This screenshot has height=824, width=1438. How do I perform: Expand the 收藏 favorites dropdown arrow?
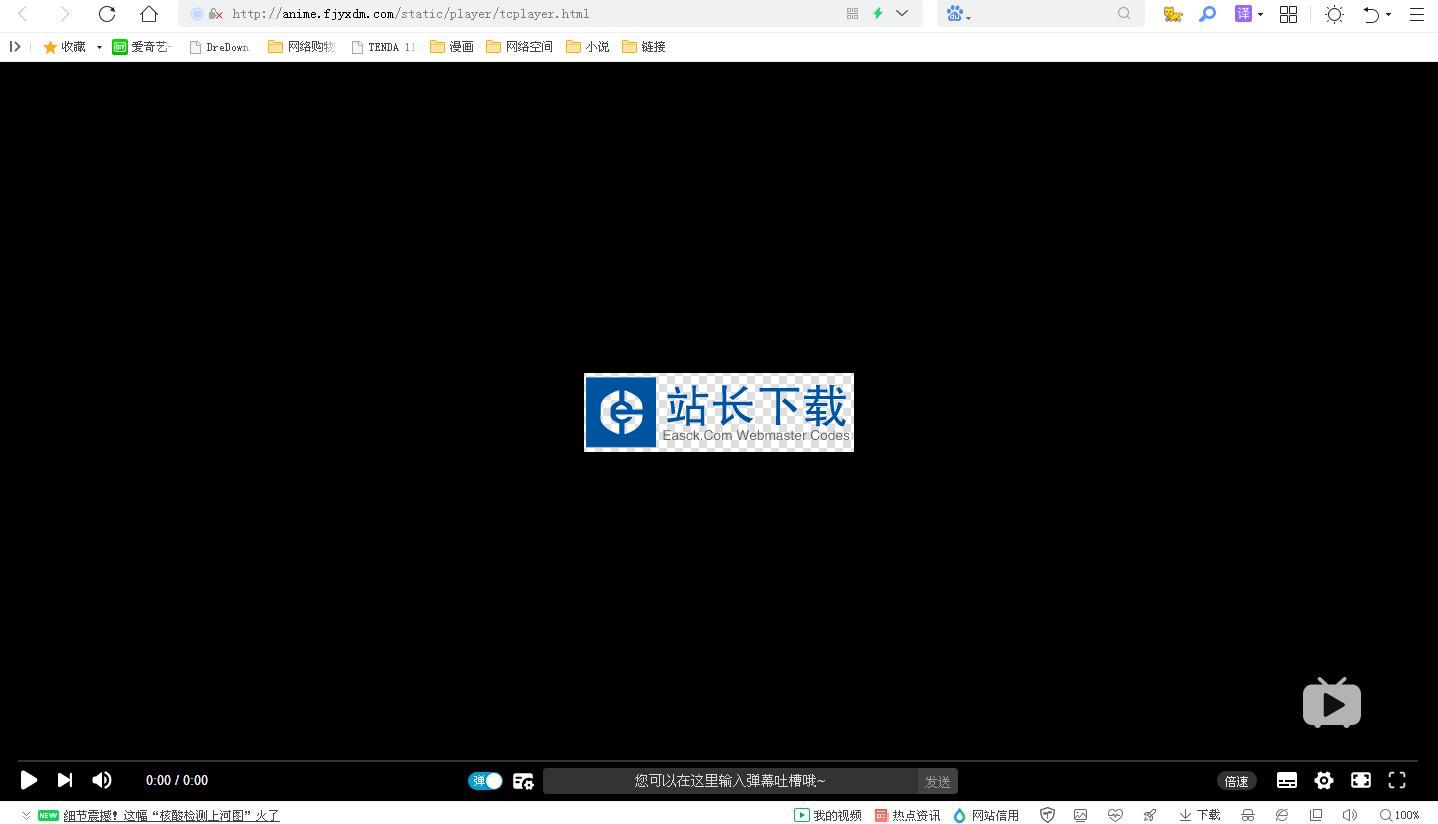(x=99, y=47)
